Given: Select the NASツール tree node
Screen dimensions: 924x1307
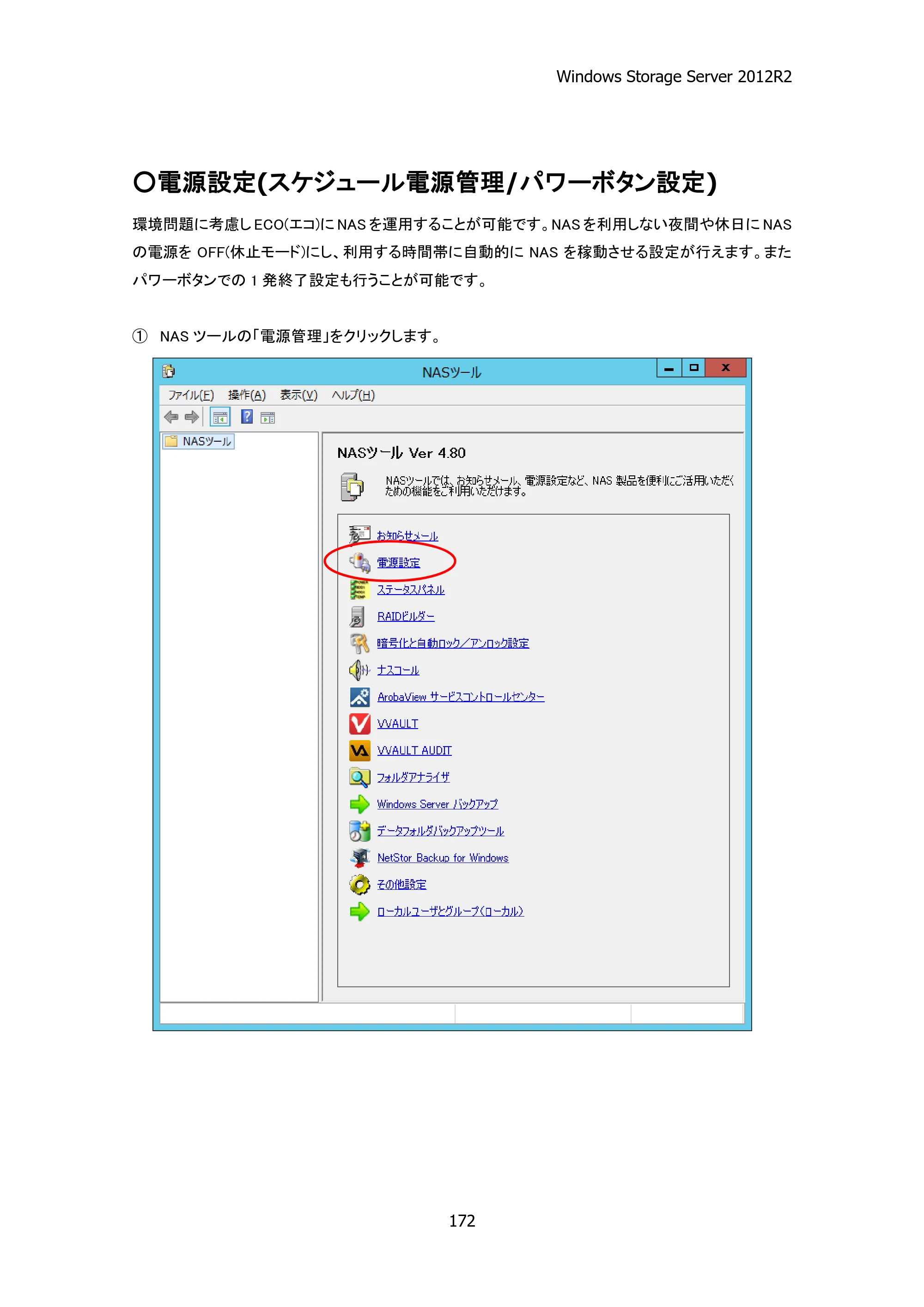Looking at the screenshot, I should (198, 441).
